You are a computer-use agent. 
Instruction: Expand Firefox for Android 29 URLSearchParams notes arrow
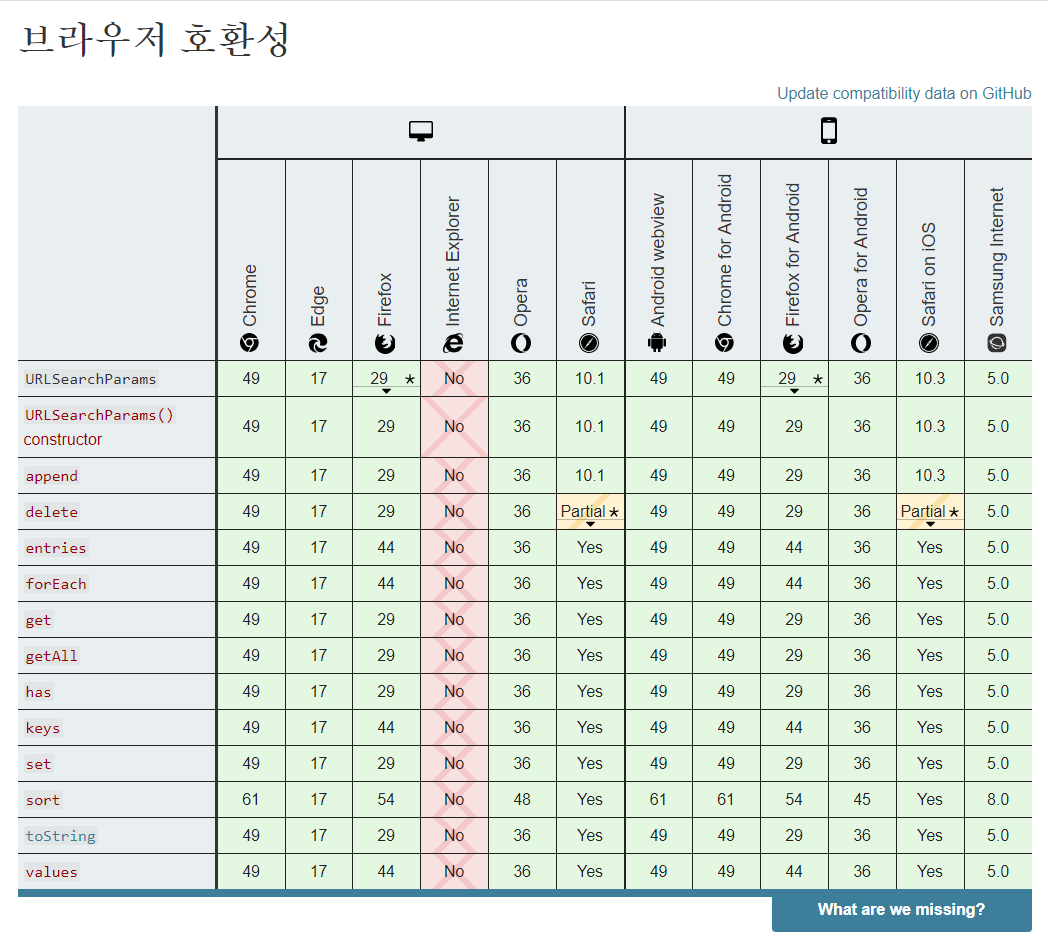(x=794, y=391)
